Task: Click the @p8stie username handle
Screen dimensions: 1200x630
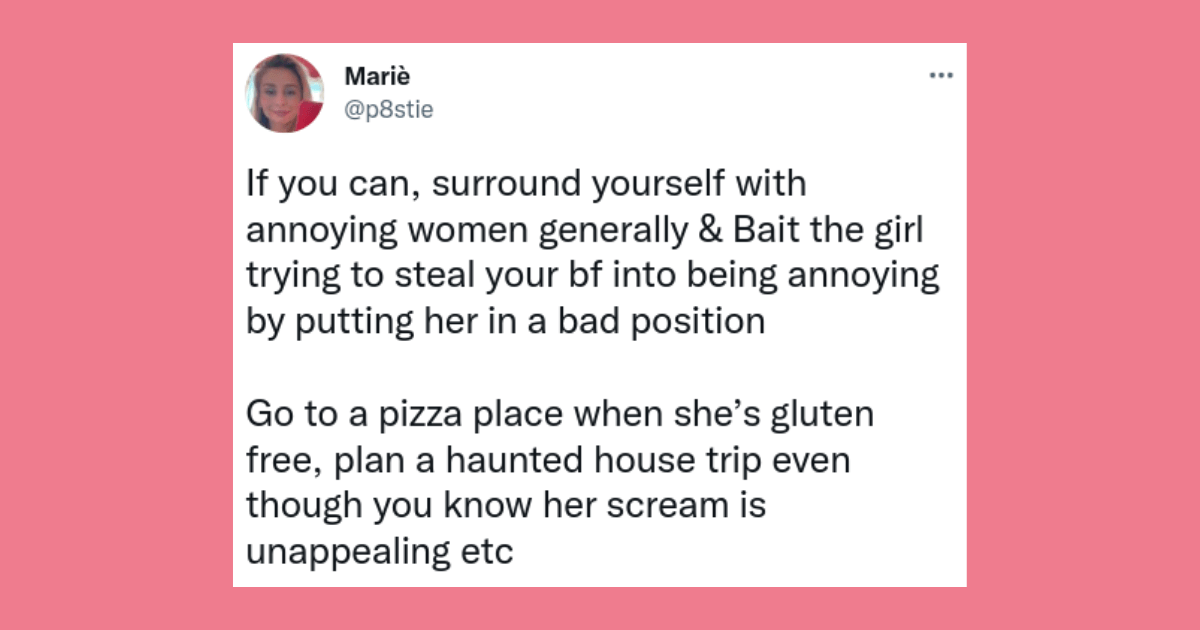Action: click(x=388, y=110)
